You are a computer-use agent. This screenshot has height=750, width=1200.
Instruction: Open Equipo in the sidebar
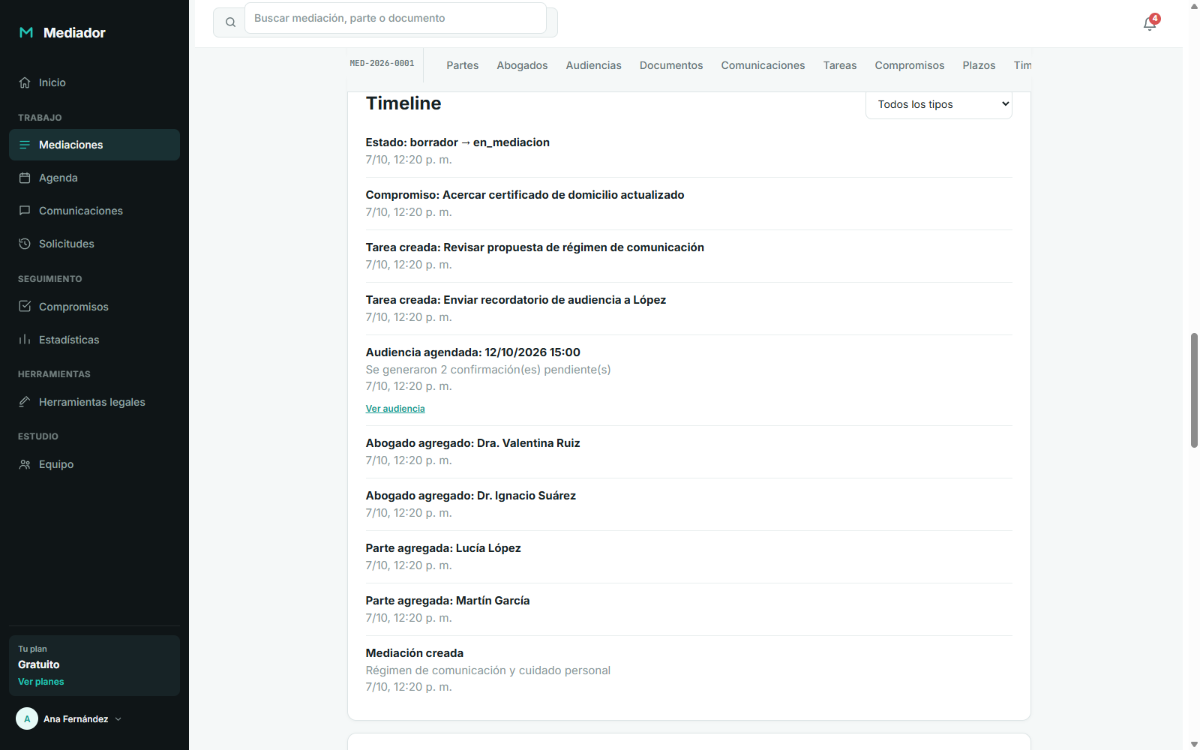[x=94, y=464]
